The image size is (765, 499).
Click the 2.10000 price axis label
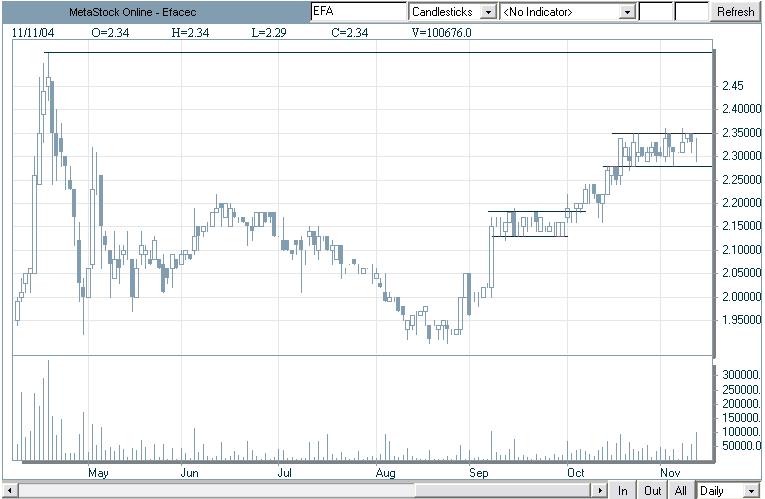[x=741, y=250]
